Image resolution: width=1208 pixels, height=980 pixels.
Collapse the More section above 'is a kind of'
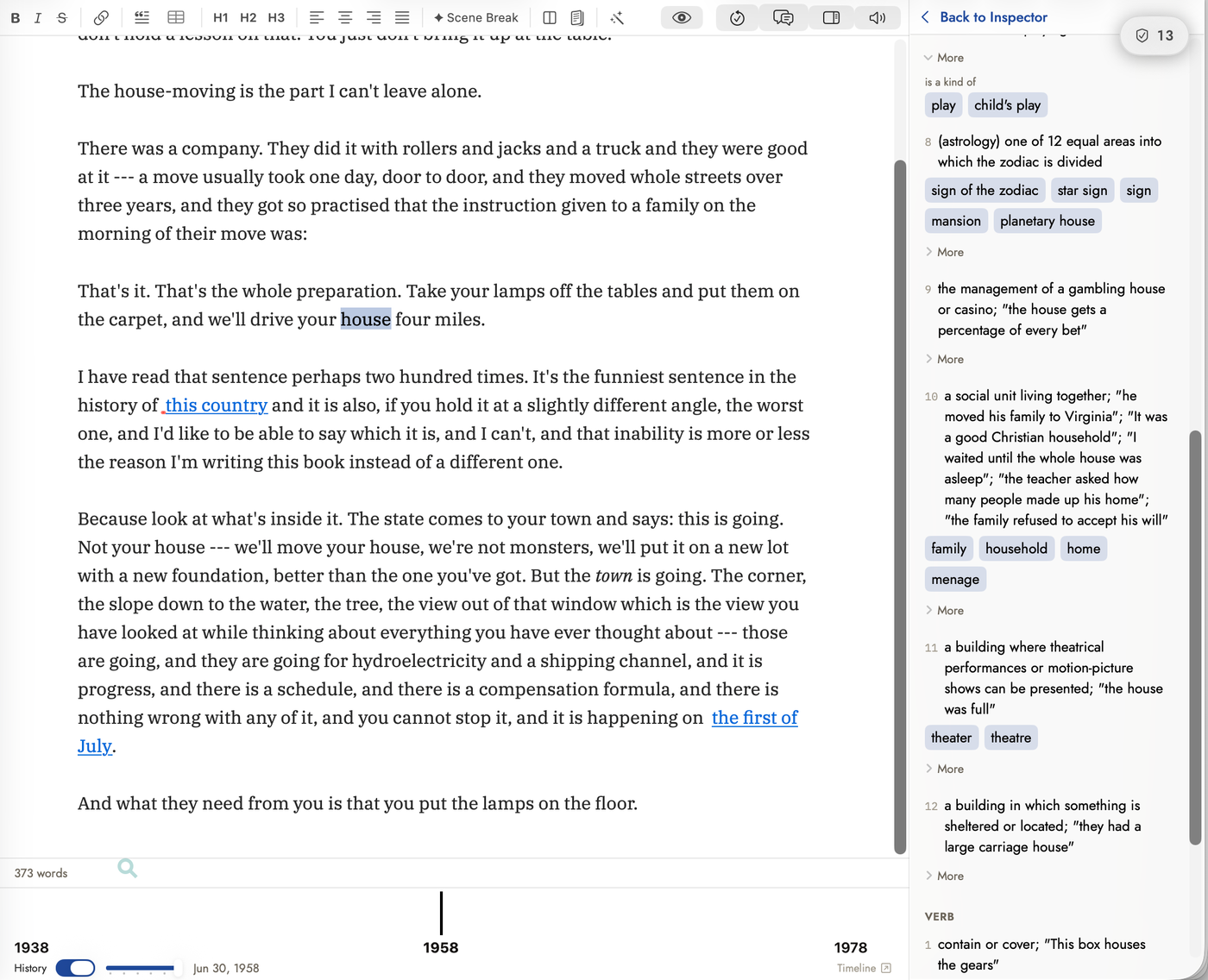tap(944, 58)
